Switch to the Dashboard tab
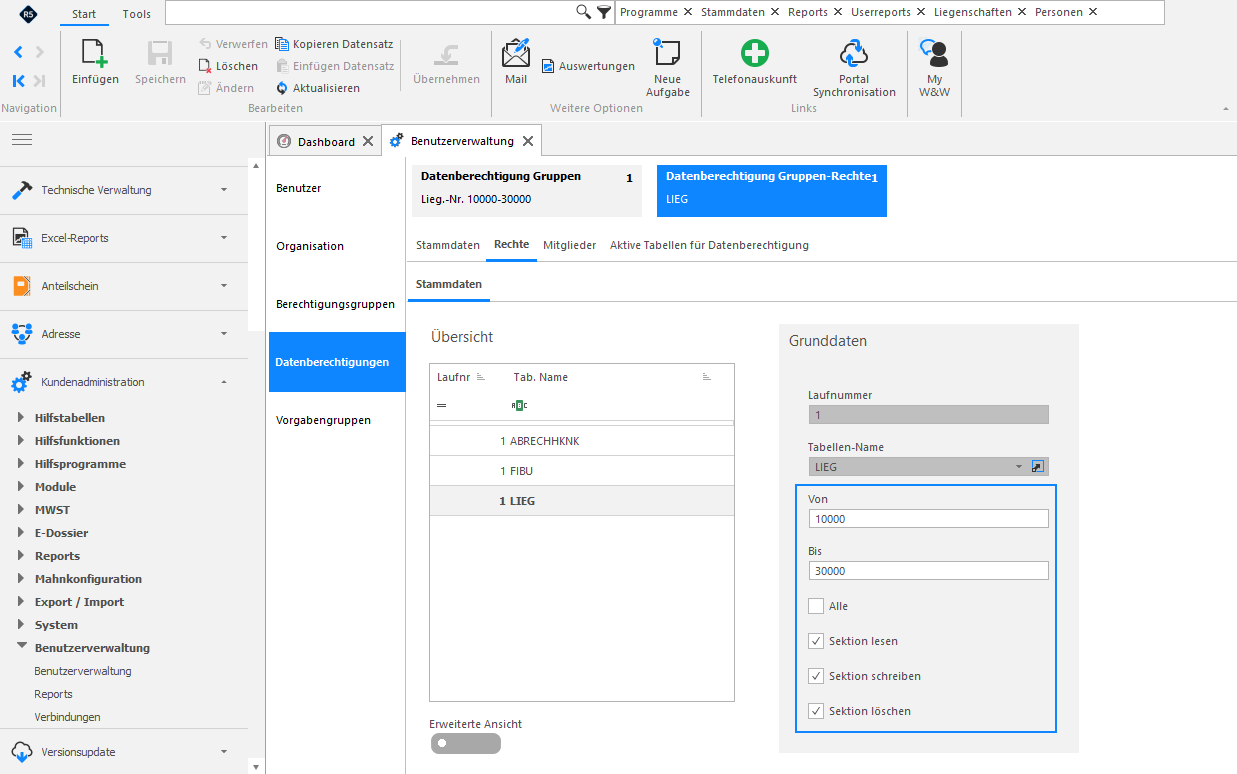 (x=326, y=142)
